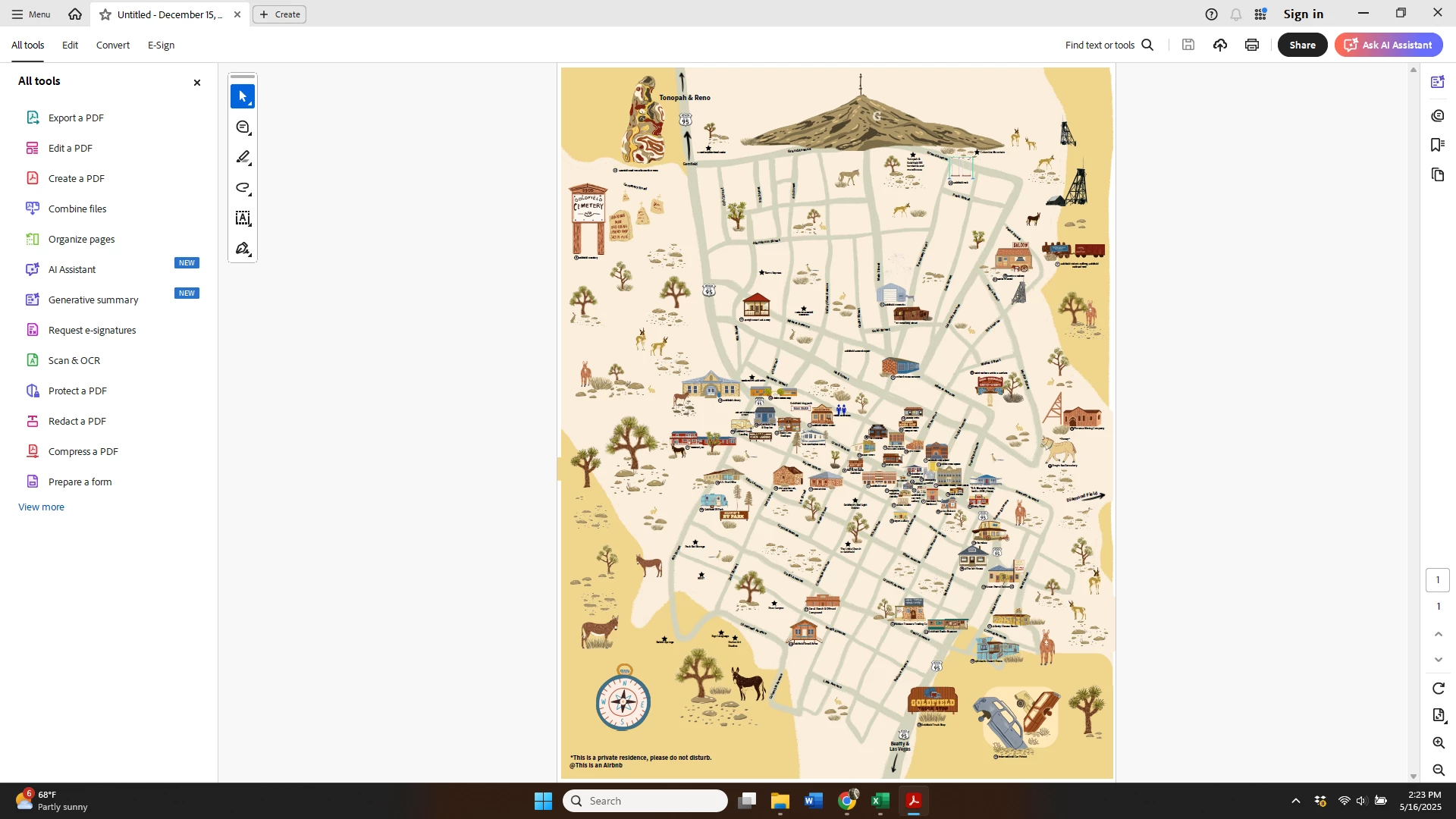Click the add comment tool
This screenshot has height=819, width=1456.
(243, 127)
